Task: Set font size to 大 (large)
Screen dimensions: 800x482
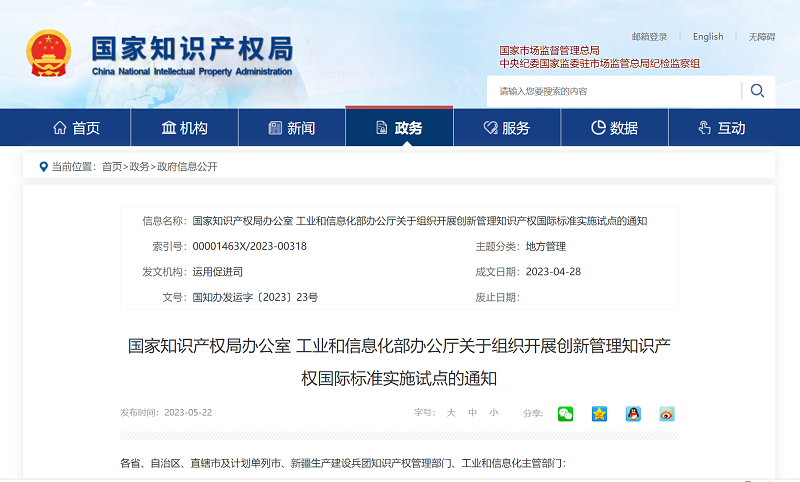Action: point(451,412)
